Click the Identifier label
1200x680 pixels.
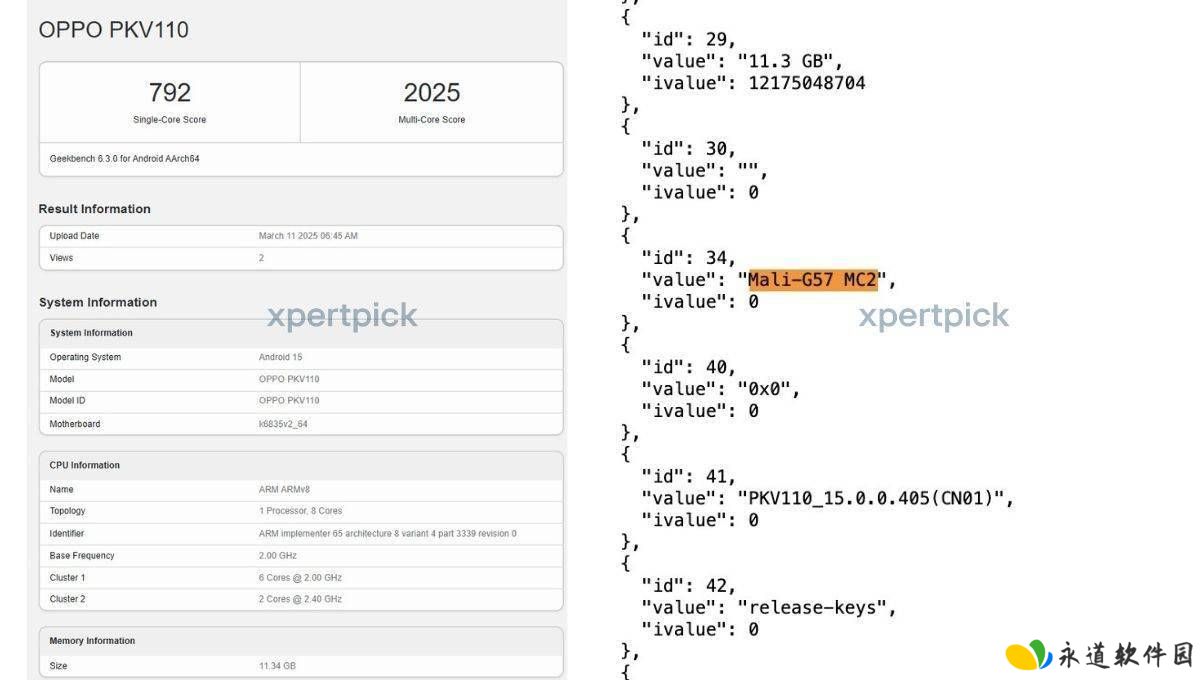(67, 533)
